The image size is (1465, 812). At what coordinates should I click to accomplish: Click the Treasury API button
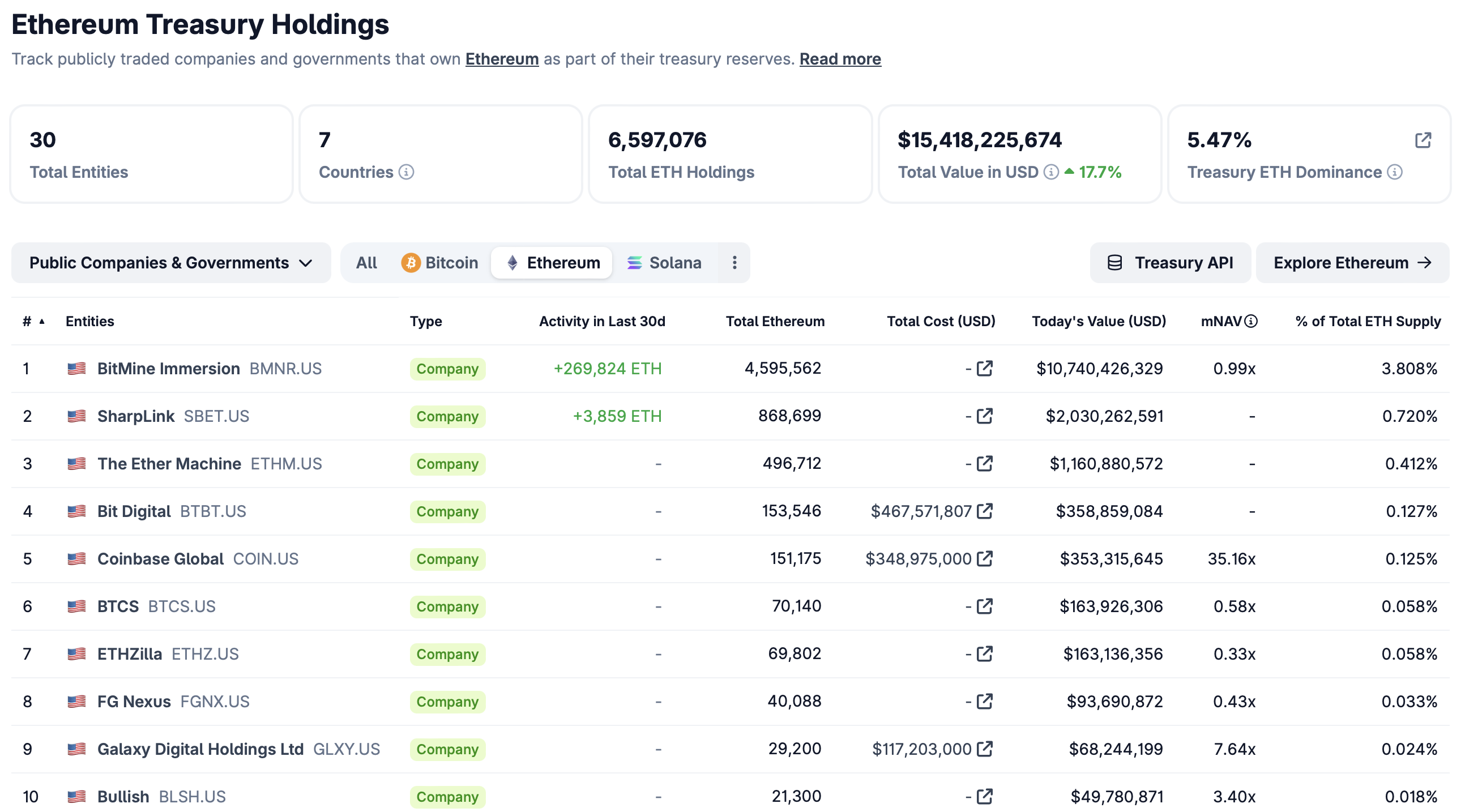click(x=1170, y=263)
